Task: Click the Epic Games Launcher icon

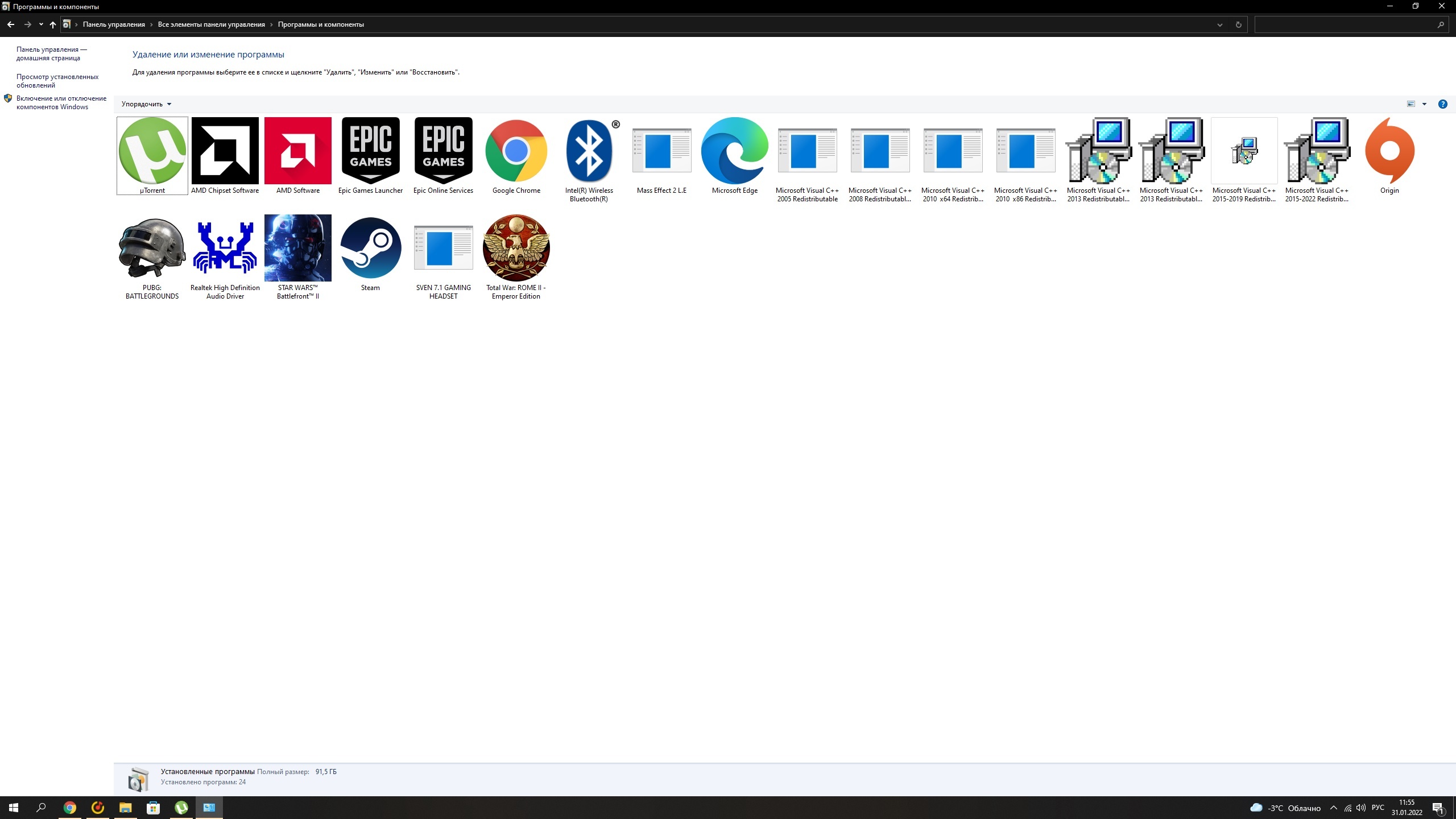Action: (370, 151)
